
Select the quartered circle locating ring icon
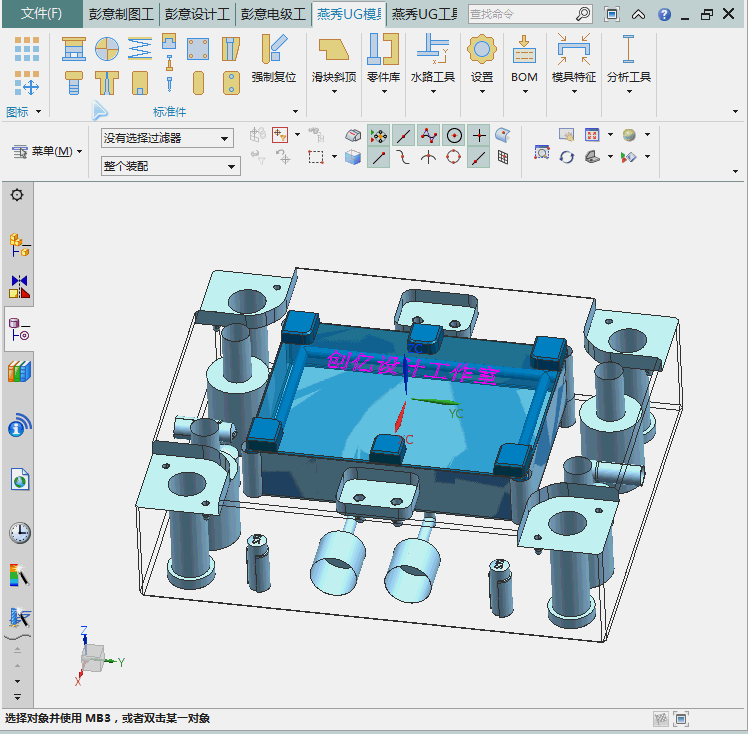[x=107, y=49]
